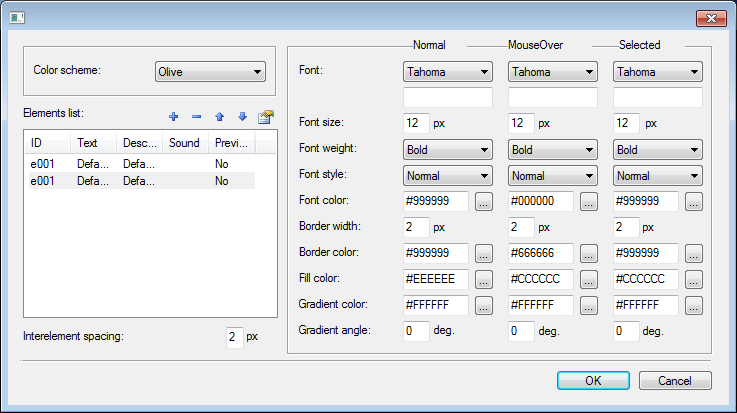The image size is (737, 413).
Task: Click the OK button
Action: tap(593, 380)
